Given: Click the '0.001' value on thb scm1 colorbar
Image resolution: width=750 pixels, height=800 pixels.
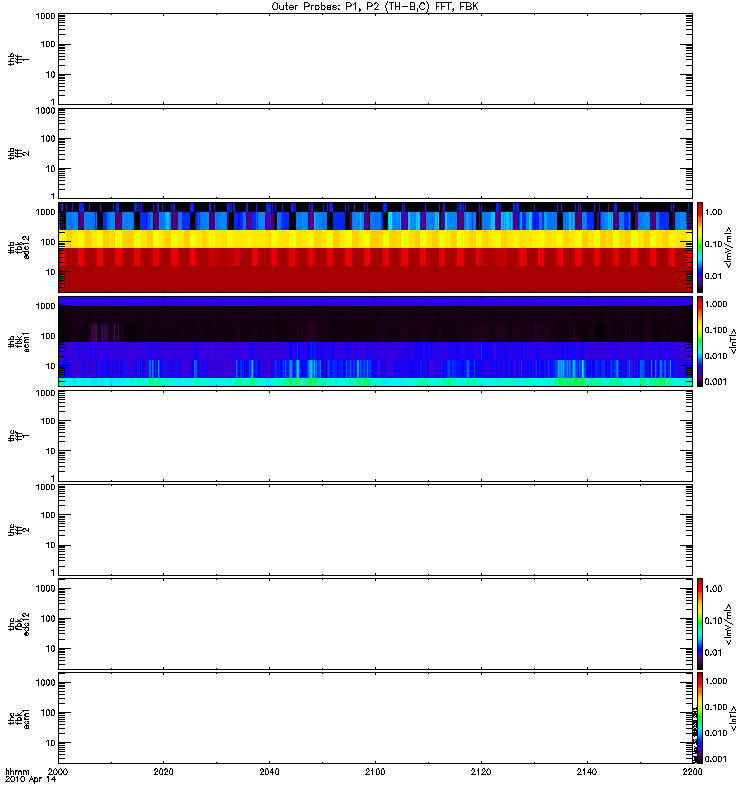Looking at the screenshot, I should pos(716,382).
